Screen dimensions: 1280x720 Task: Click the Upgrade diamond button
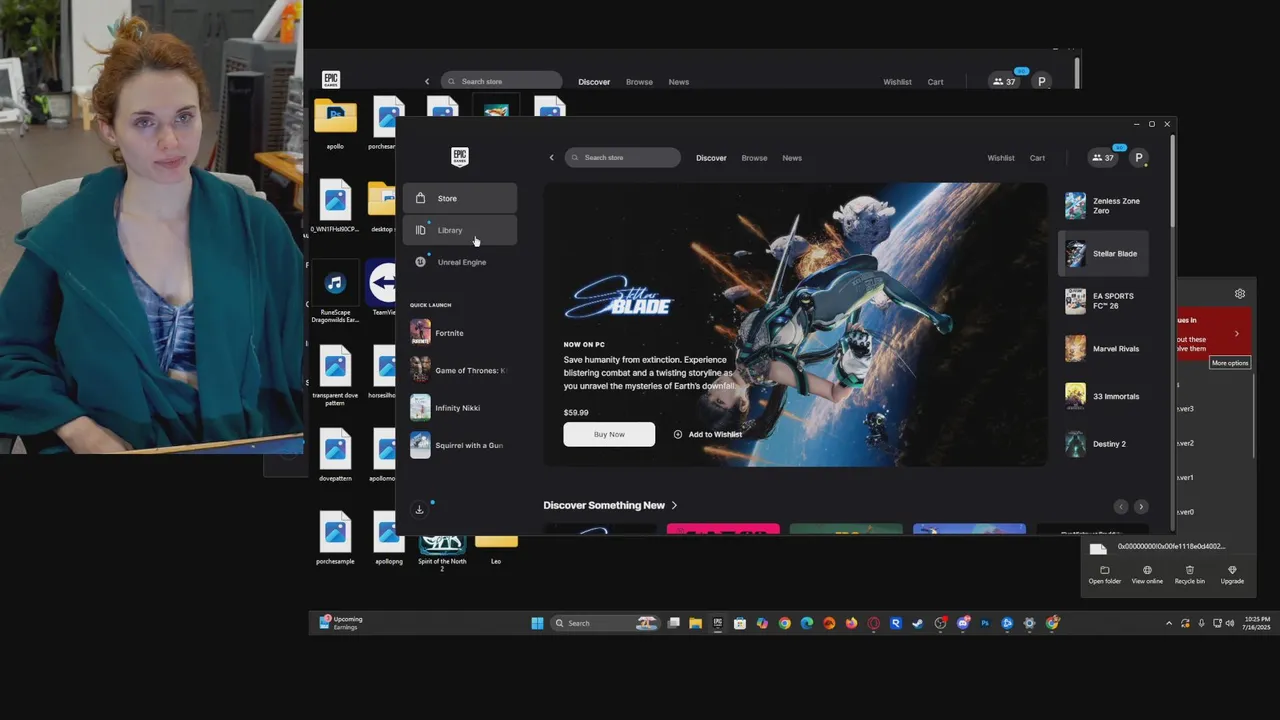[x=1232, y=574]
